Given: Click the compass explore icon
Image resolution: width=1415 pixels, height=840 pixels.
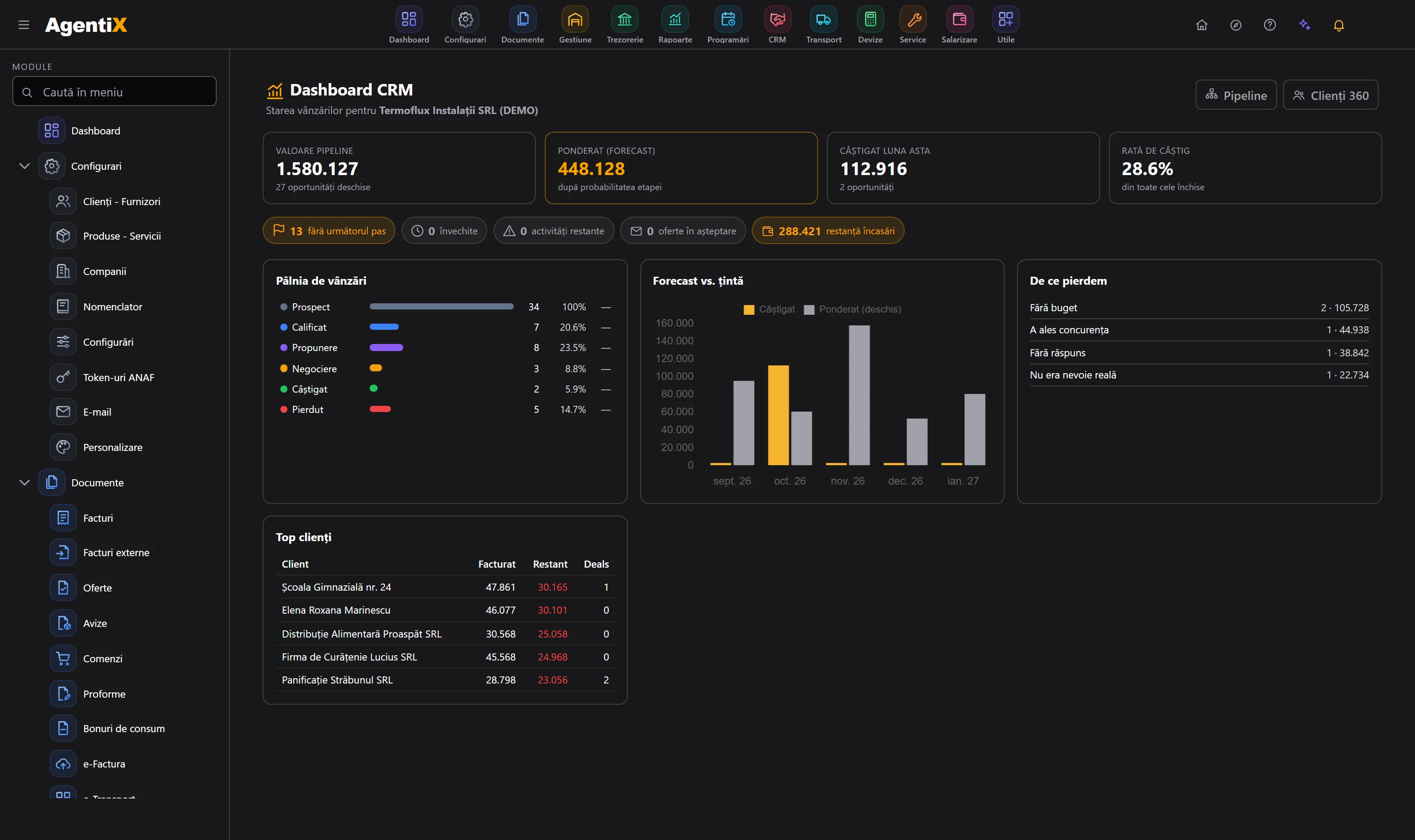Looking at the screenshot, I should pos(1235,25).
